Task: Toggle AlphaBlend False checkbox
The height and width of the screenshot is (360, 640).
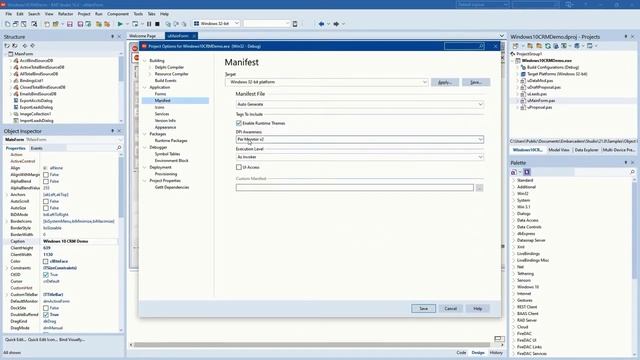Action: tap(46, 181)
